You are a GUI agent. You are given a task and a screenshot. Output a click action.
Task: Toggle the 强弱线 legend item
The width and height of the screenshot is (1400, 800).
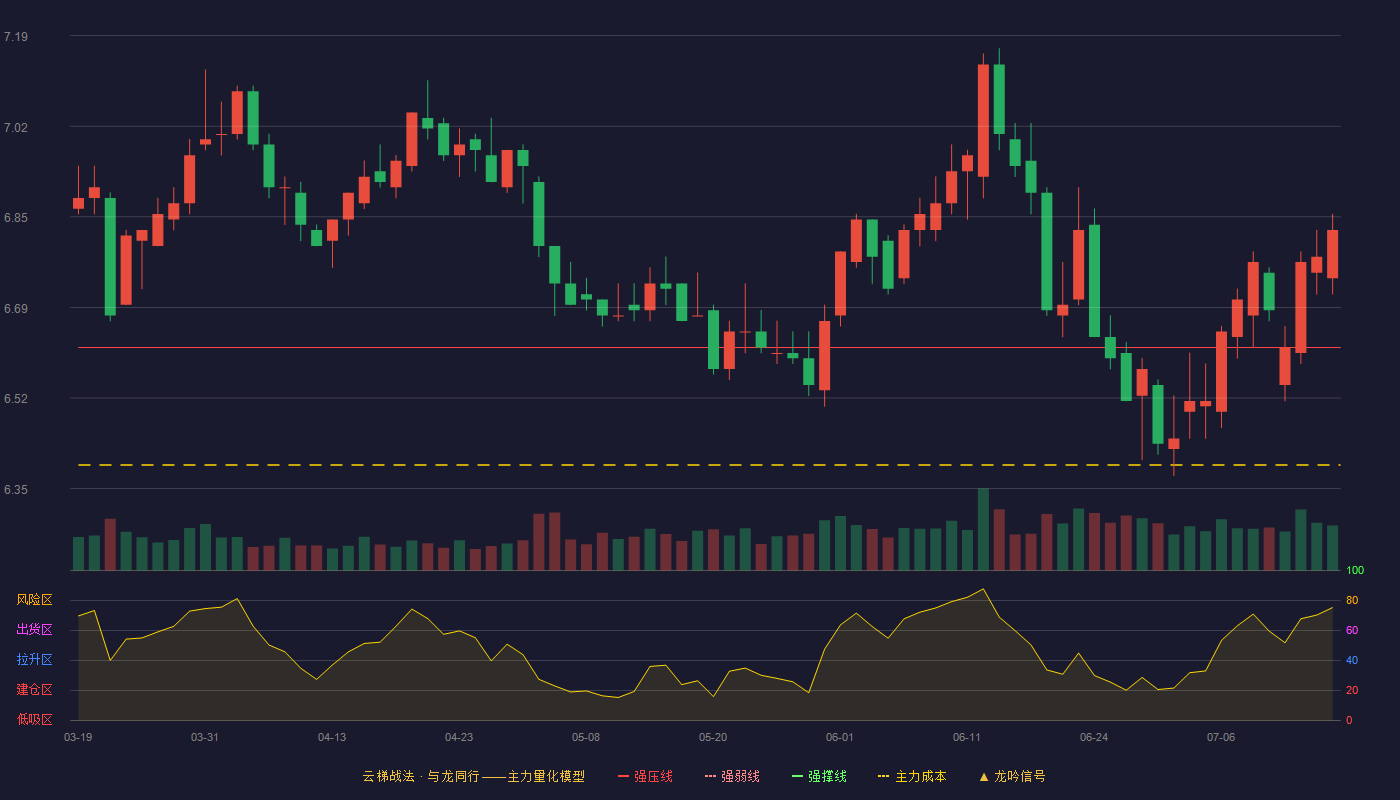click(x=732, y=776)
